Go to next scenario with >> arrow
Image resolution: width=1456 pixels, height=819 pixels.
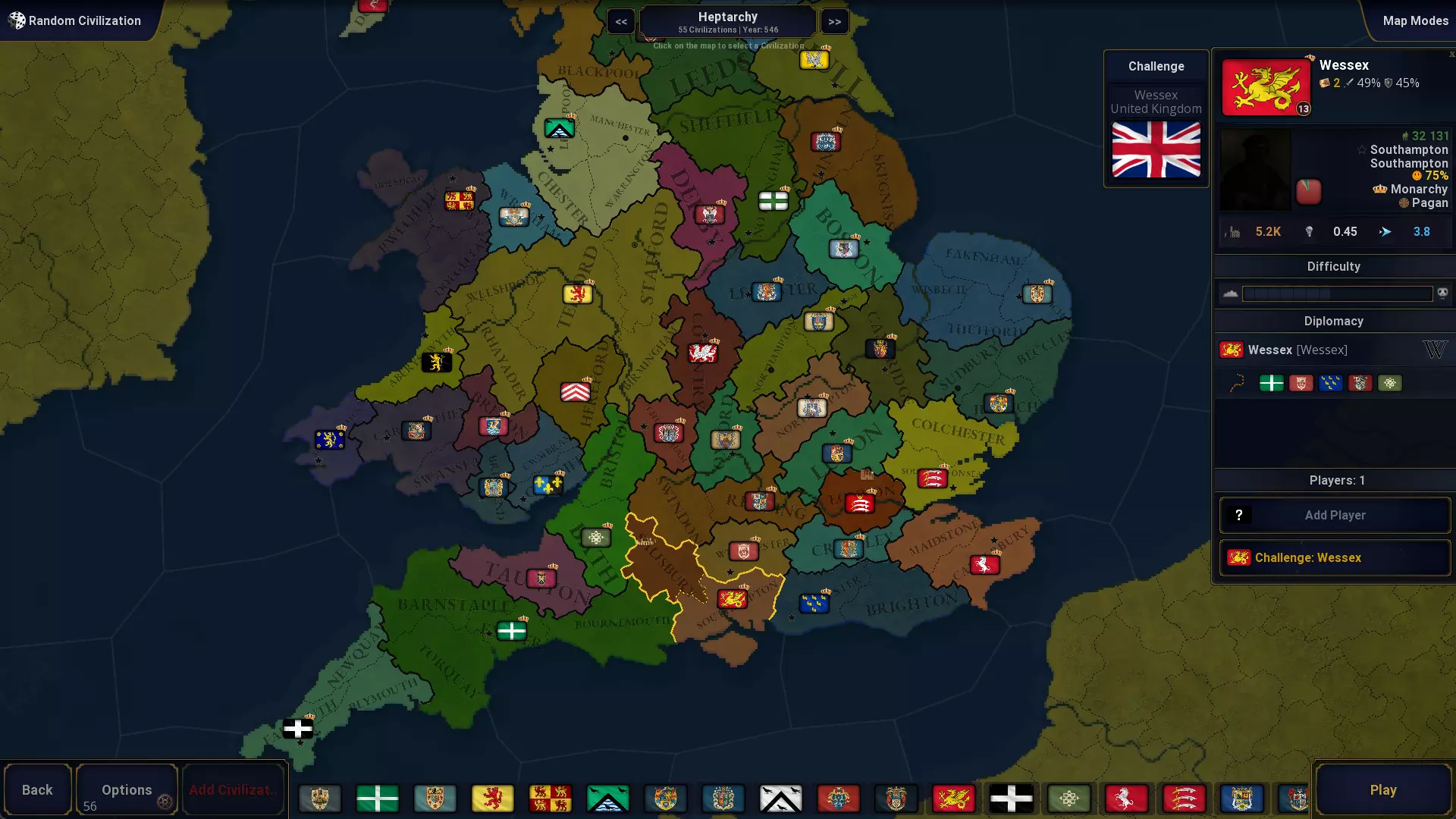[834, 21]
